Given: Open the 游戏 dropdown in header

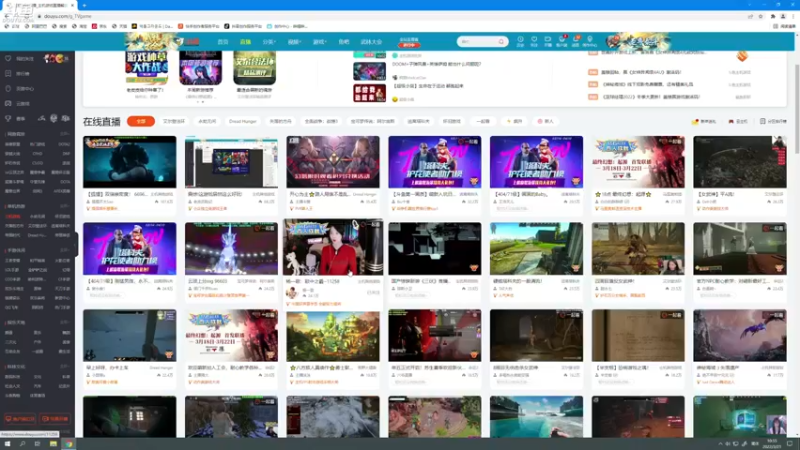Looking at the screenshot, I should [x=319, y=42].
